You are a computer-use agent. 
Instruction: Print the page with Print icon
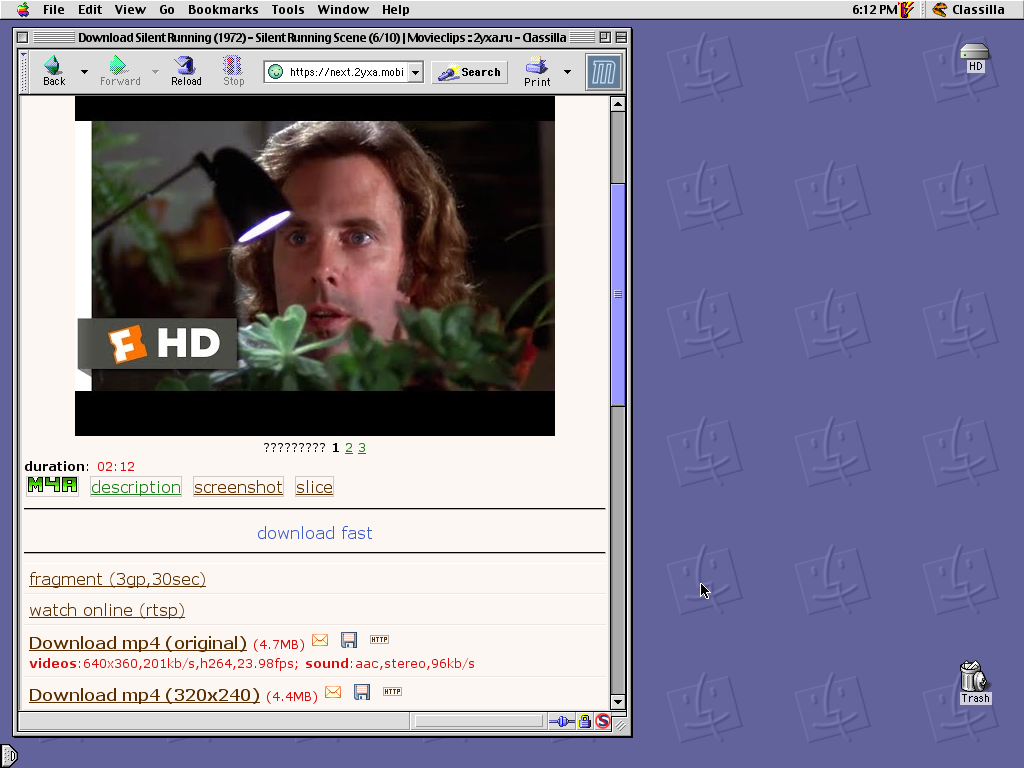[x=537, y=71]
